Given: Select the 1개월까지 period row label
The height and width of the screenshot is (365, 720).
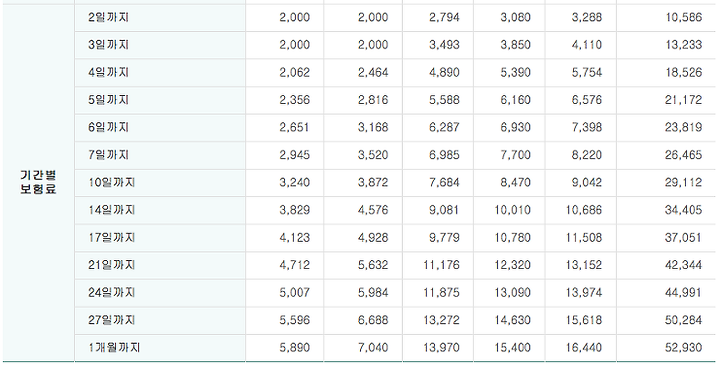Looking at the screenshot, I should pos(114,348).
